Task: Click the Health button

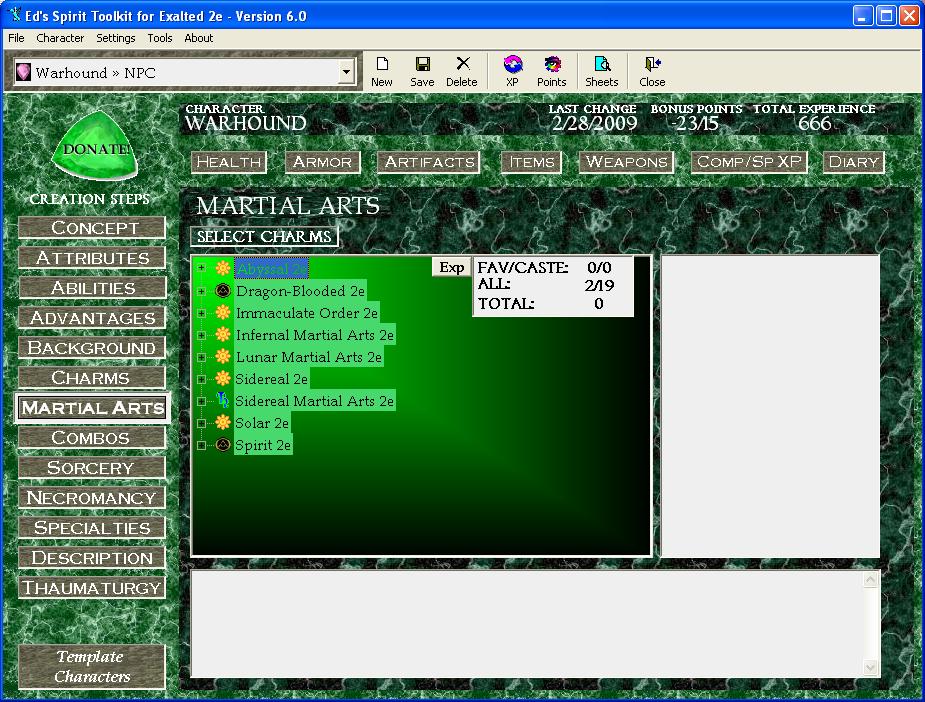Action: (x=229, y=162)
